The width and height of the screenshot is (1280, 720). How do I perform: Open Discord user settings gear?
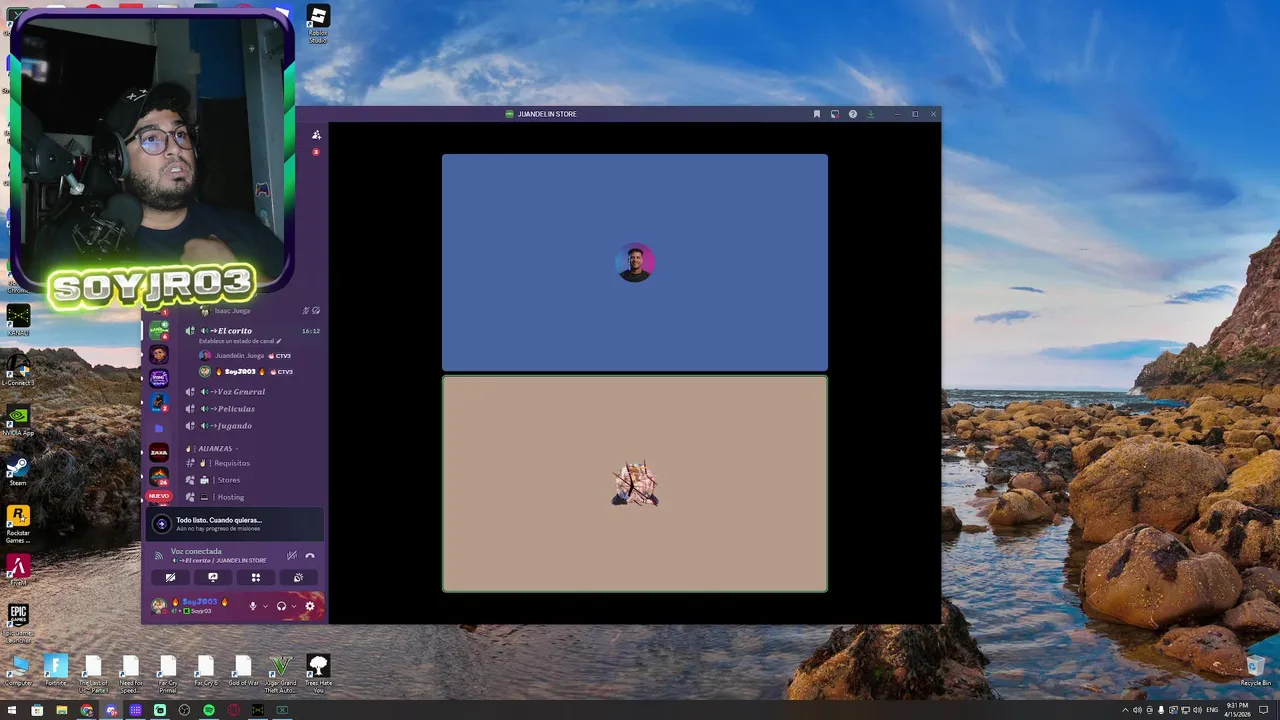pyautogui.click(x=310, y=606)
